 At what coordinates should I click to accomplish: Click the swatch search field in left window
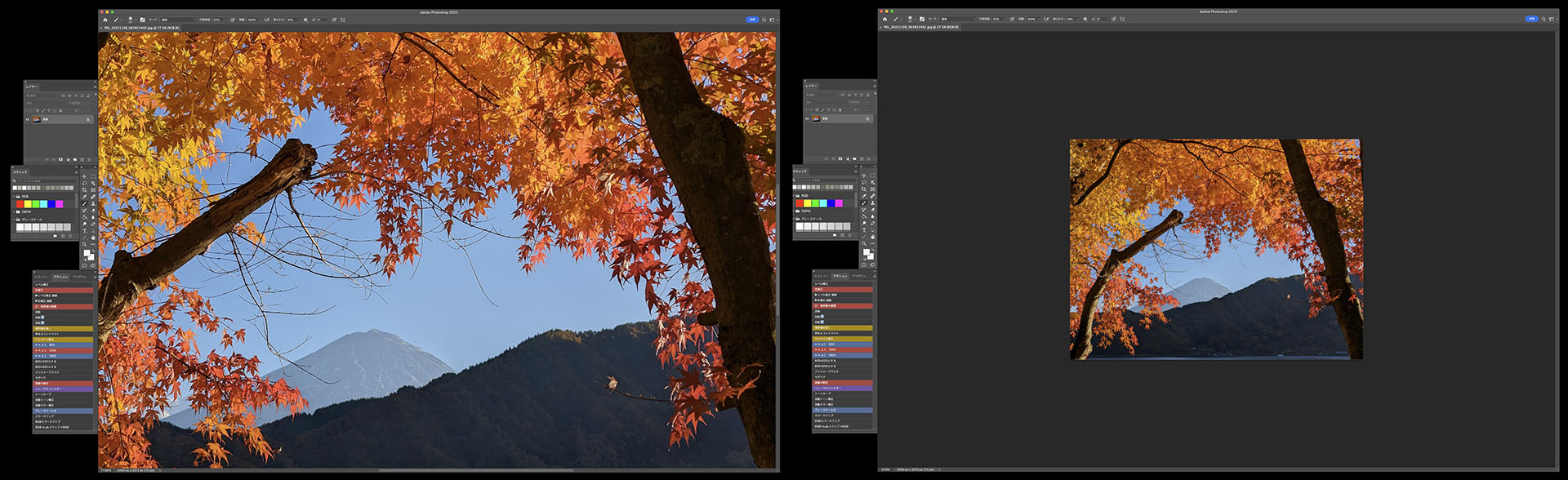[45, 180]
